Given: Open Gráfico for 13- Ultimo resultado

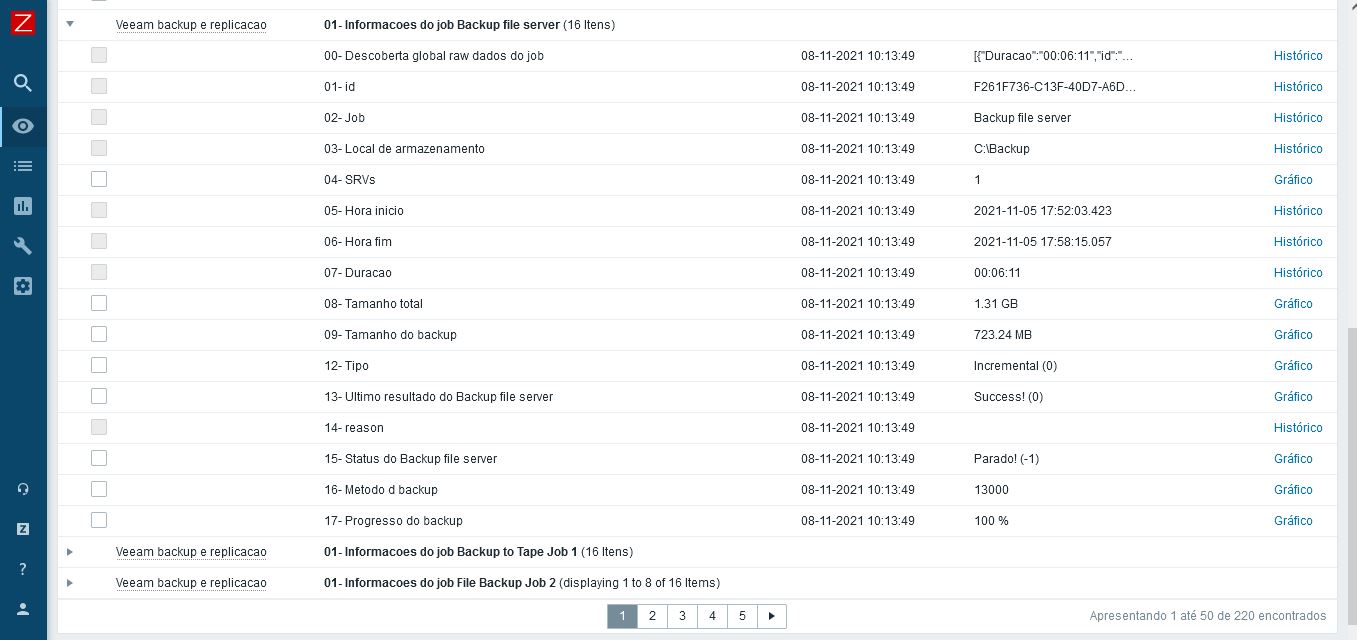Looking at the screenshot, I should [x=1293, y=397].
